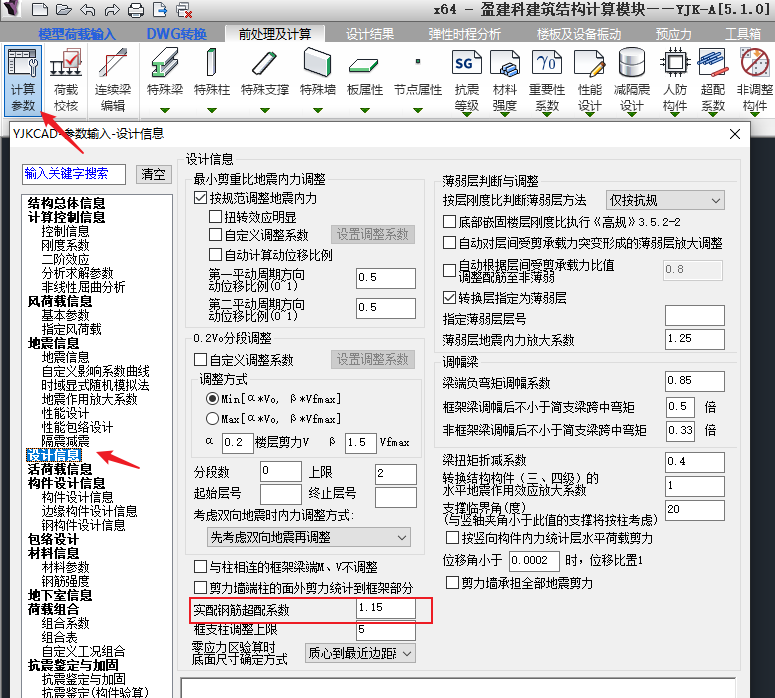Select the 节点属性 icon
Image resolution: width=775 pixels, height=698 pixels.
point(418,62)
